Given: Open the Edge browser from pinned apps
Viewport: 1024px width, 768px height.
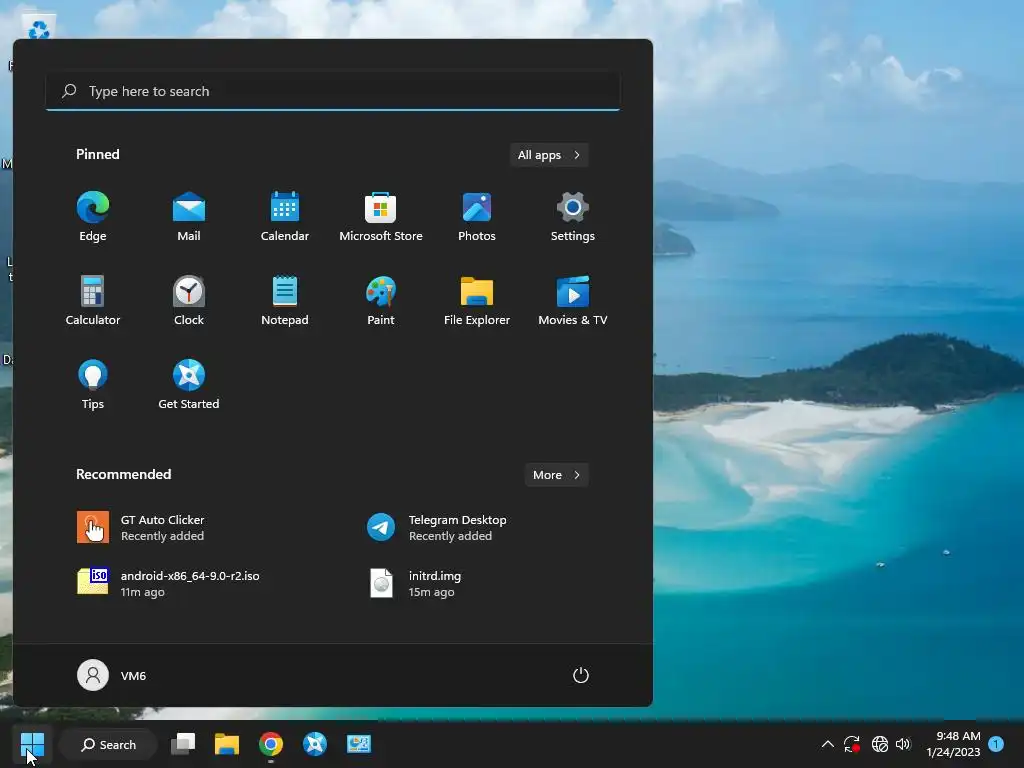Looking at the screenshot, I should pos(93,217).
